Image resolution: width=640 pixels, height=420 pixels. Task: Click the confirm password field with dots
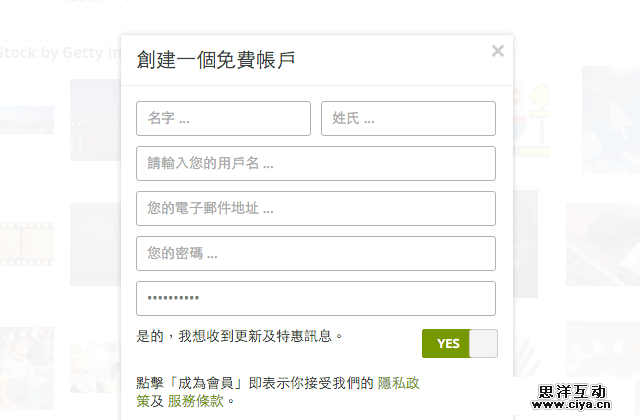pyautogui.click(x=316, y=298)
